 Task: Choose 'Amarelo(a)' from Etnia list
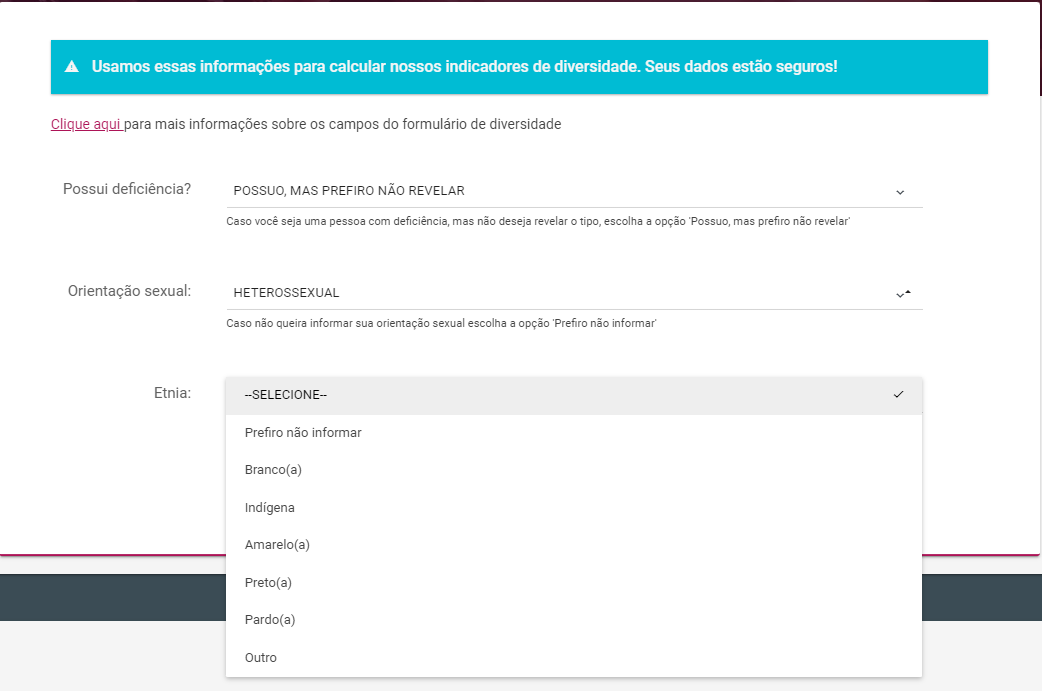pyautogui.click(x=574, y=545)
